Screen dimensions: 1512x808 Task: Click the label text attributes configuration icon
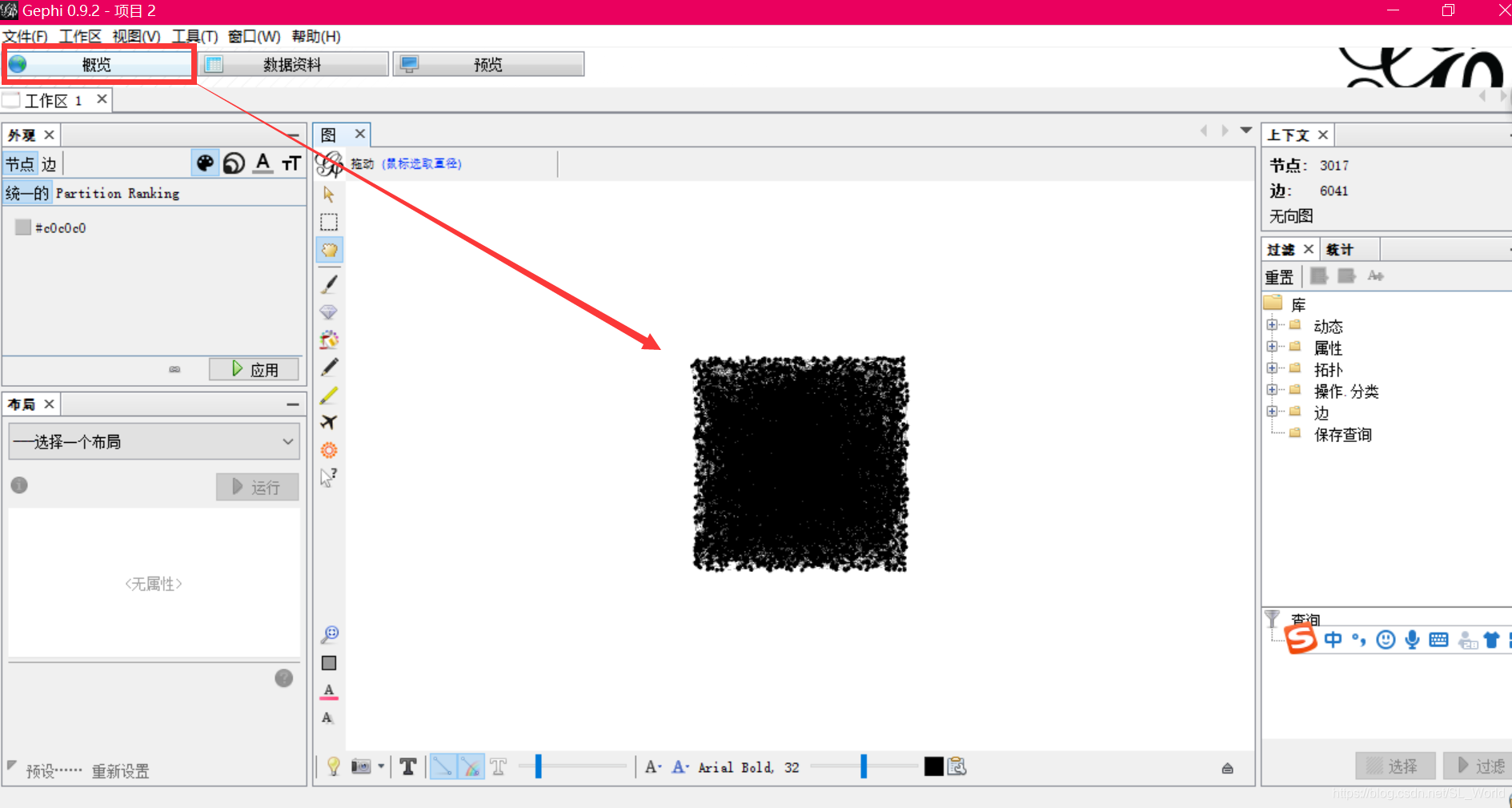tap(957, 766)
